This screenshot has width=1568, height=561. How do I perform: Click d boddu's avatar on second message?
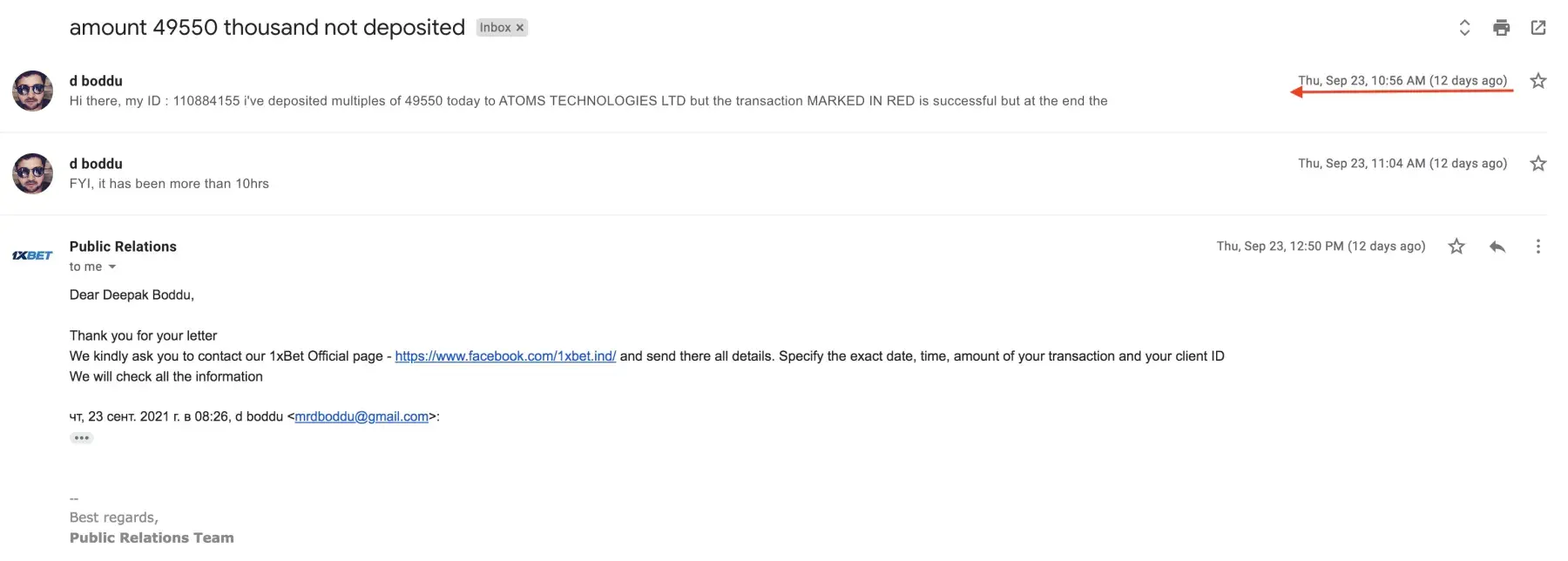33,173
